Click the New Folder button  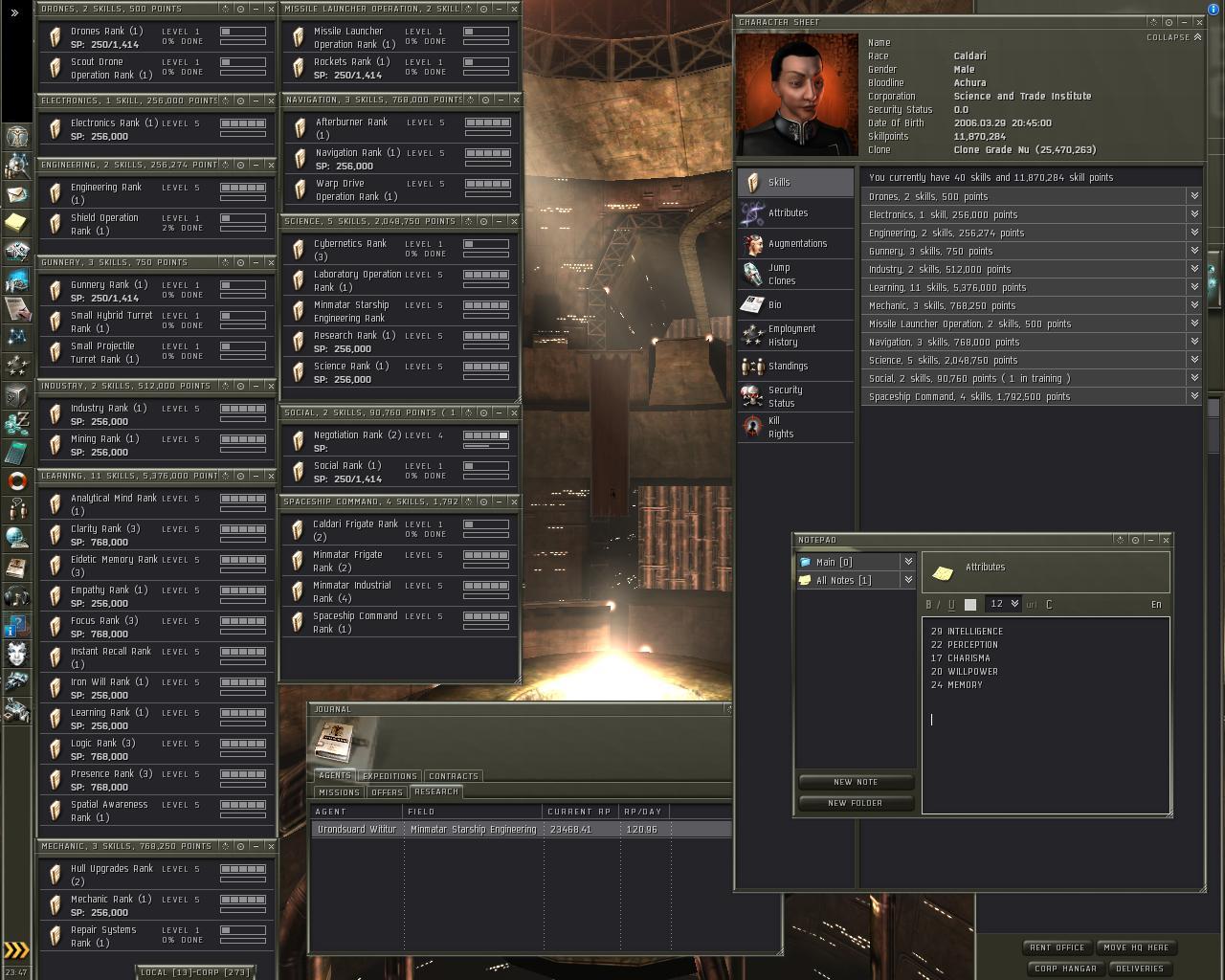tap(856, 803)
